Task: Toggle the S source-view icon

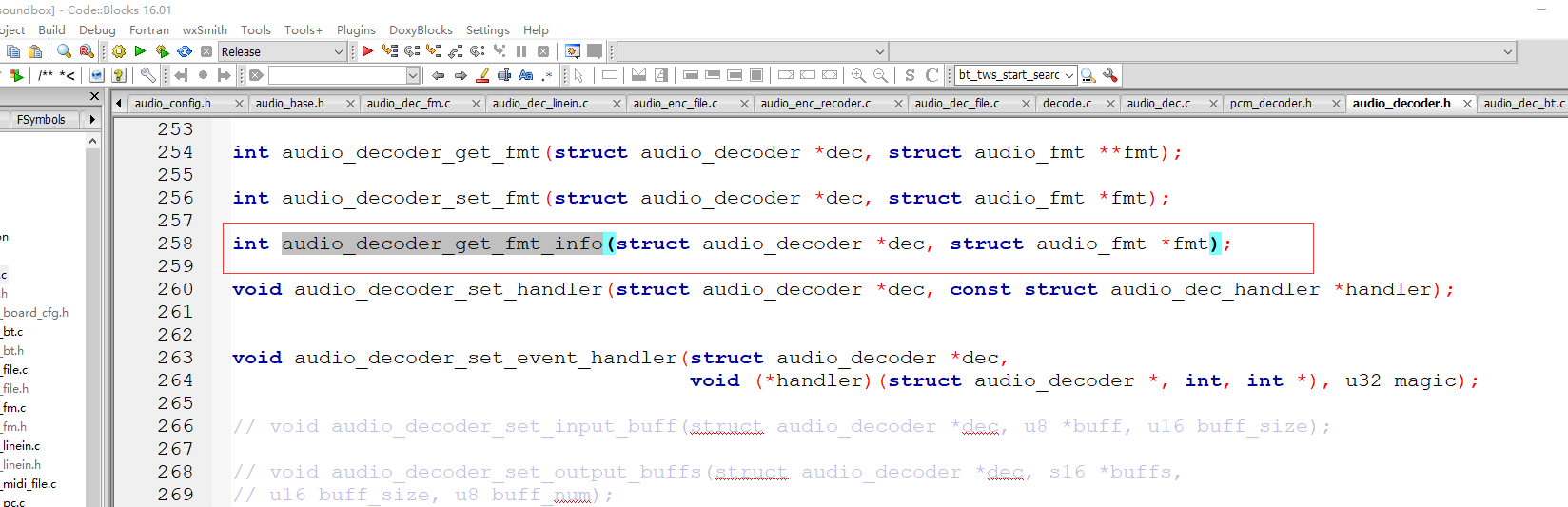Action: [910, 75]
